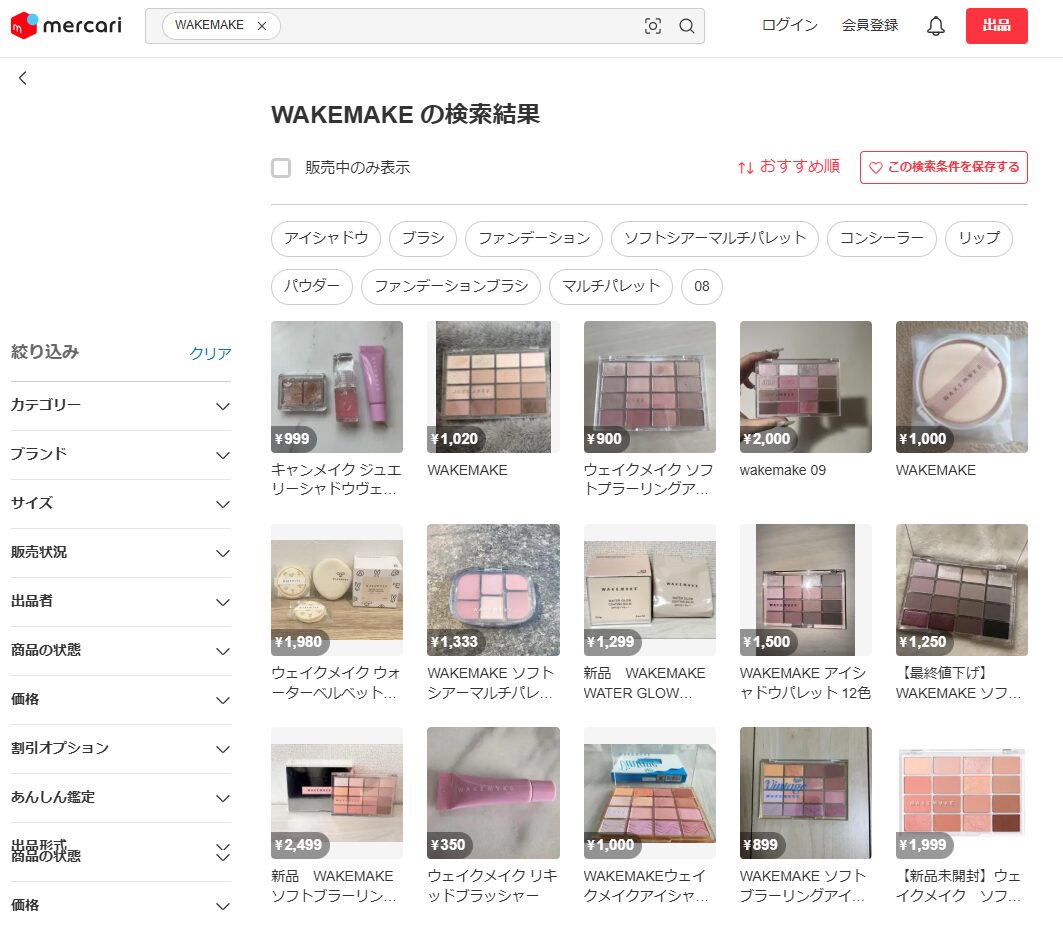The height and width of the screenshot is (929, 1063).
Task: Select the ソフトシアーマルチパレット chip
Action: point(715,239)
